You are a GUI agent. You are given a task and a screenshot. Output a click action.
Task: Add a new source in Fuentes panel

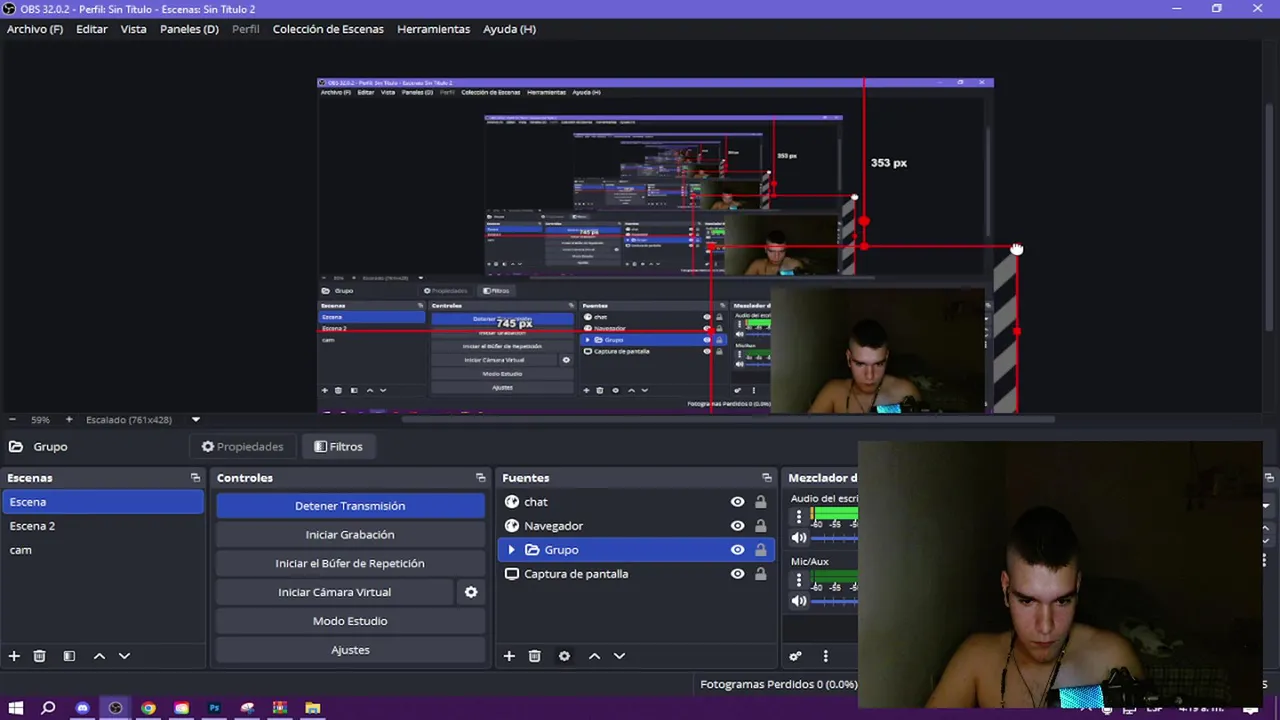[509, 656]
